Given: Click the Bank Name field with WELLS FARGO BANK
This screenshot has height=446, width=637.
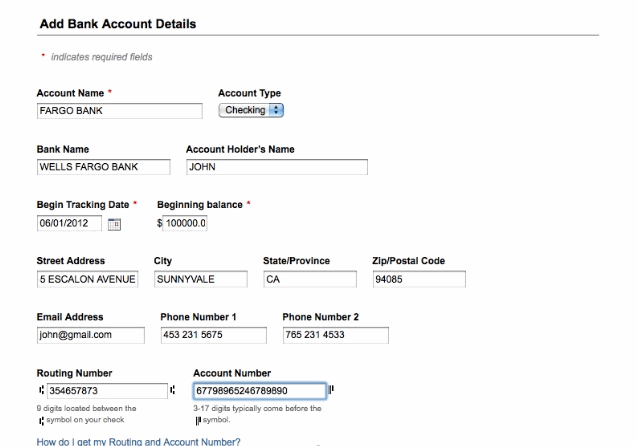Looking at the screenshot, I should pos(104,167).
